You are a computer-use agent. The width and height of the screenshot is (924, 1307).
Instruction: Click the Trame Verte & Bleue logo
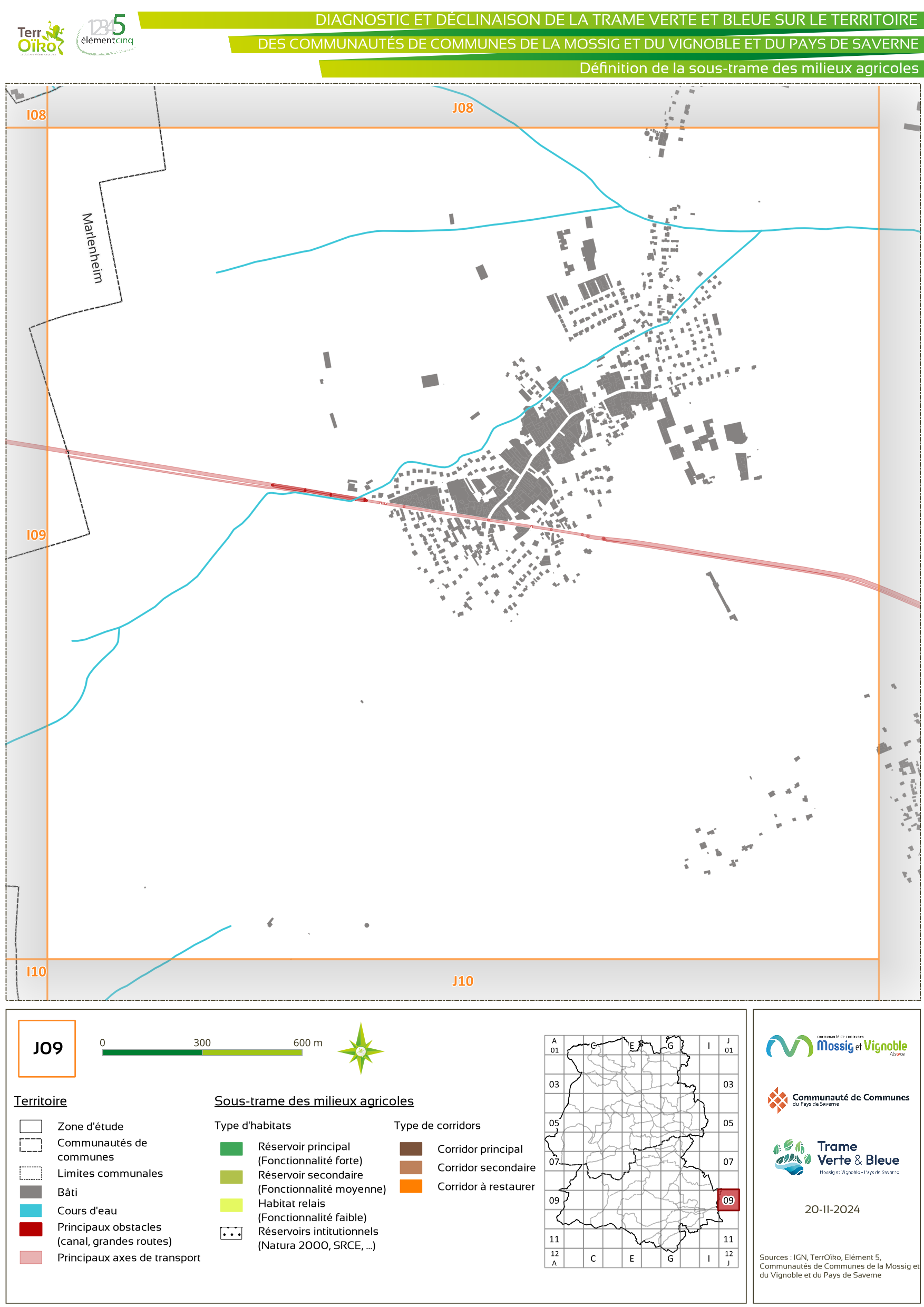(x=836, y=1157)
